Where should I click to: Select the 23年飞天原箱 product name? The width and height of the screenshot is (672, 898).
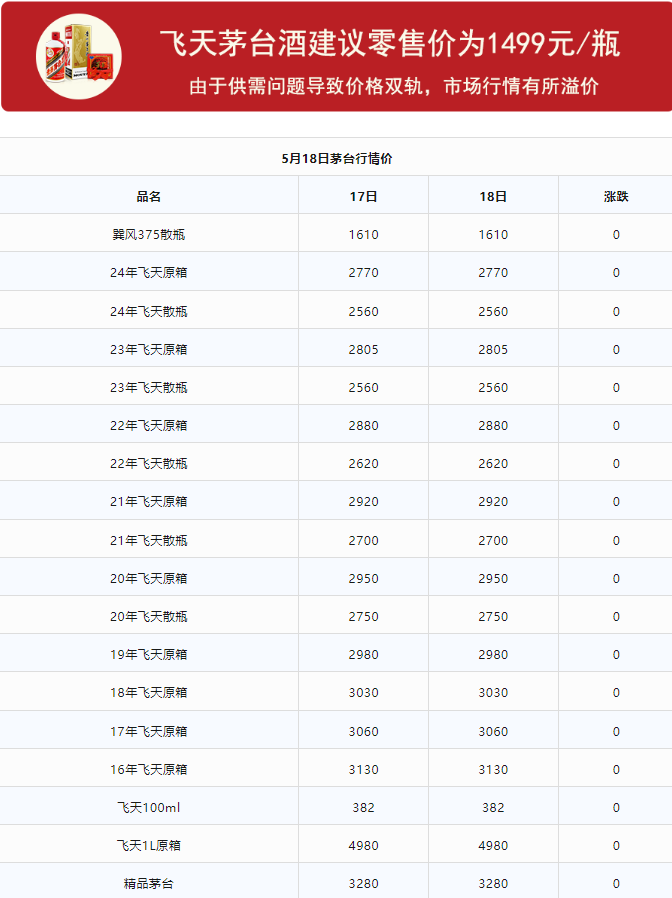(149, 349)
